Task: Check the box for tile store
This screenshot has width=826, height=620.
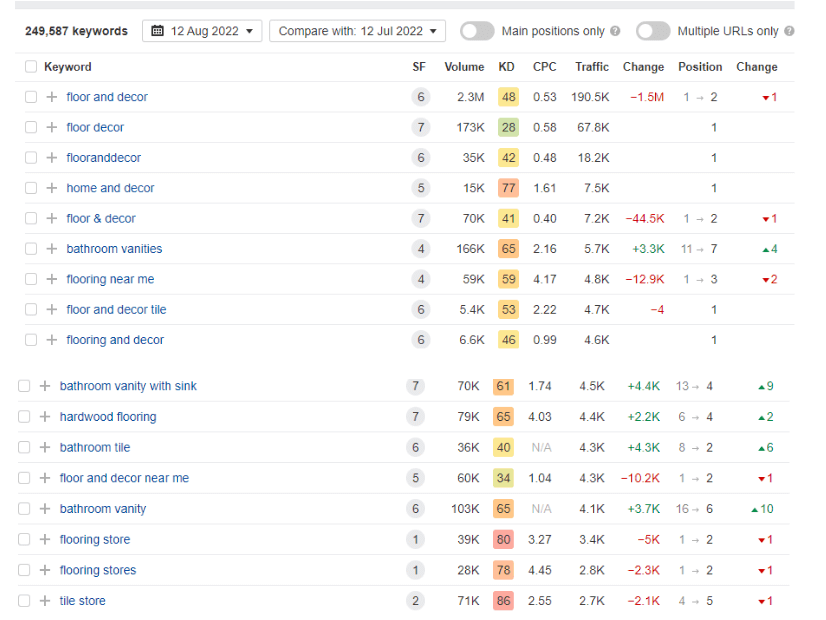Action: click(x=24, y=601)
